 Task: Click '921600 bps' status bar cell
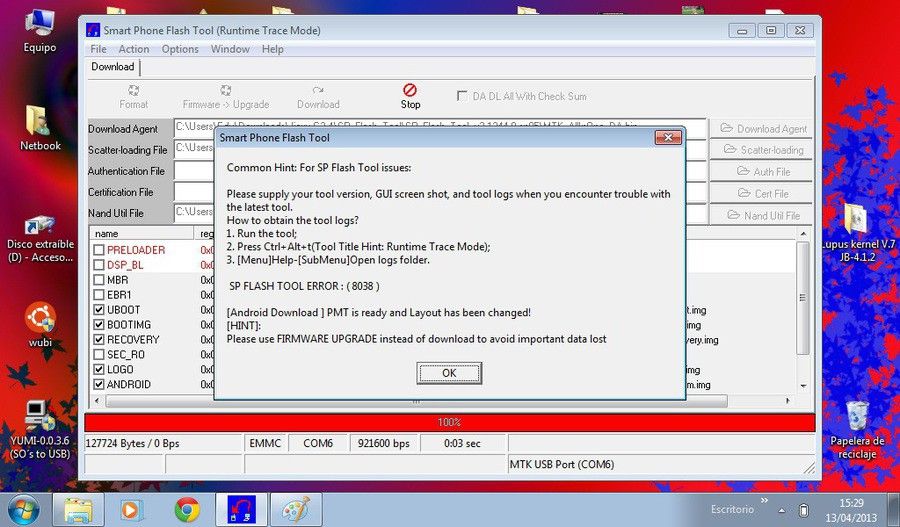click(383, 443)
